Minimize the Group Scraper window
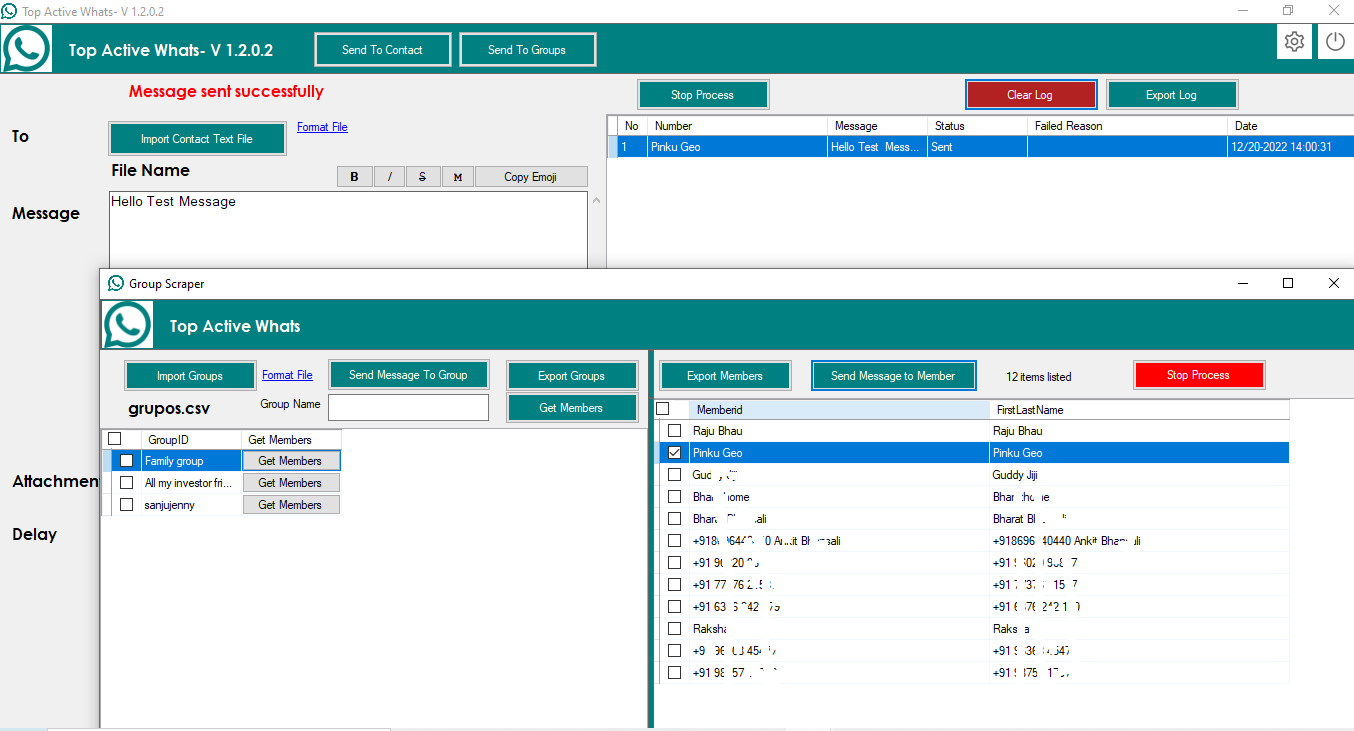This screenshot has height=731, width=1354. (x=1243, y=284)
